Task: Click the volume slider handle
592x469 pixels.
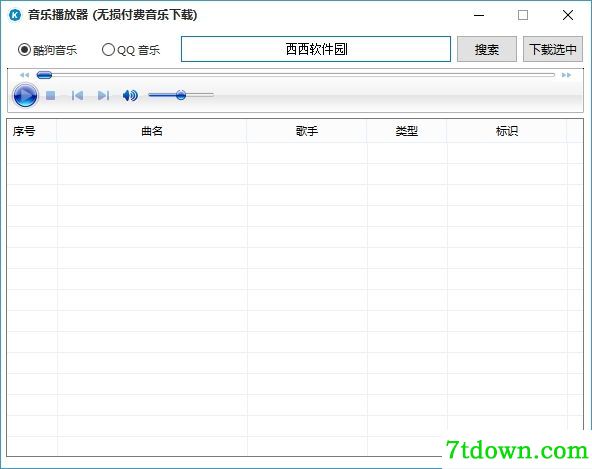Action: (x=181, y=95)
